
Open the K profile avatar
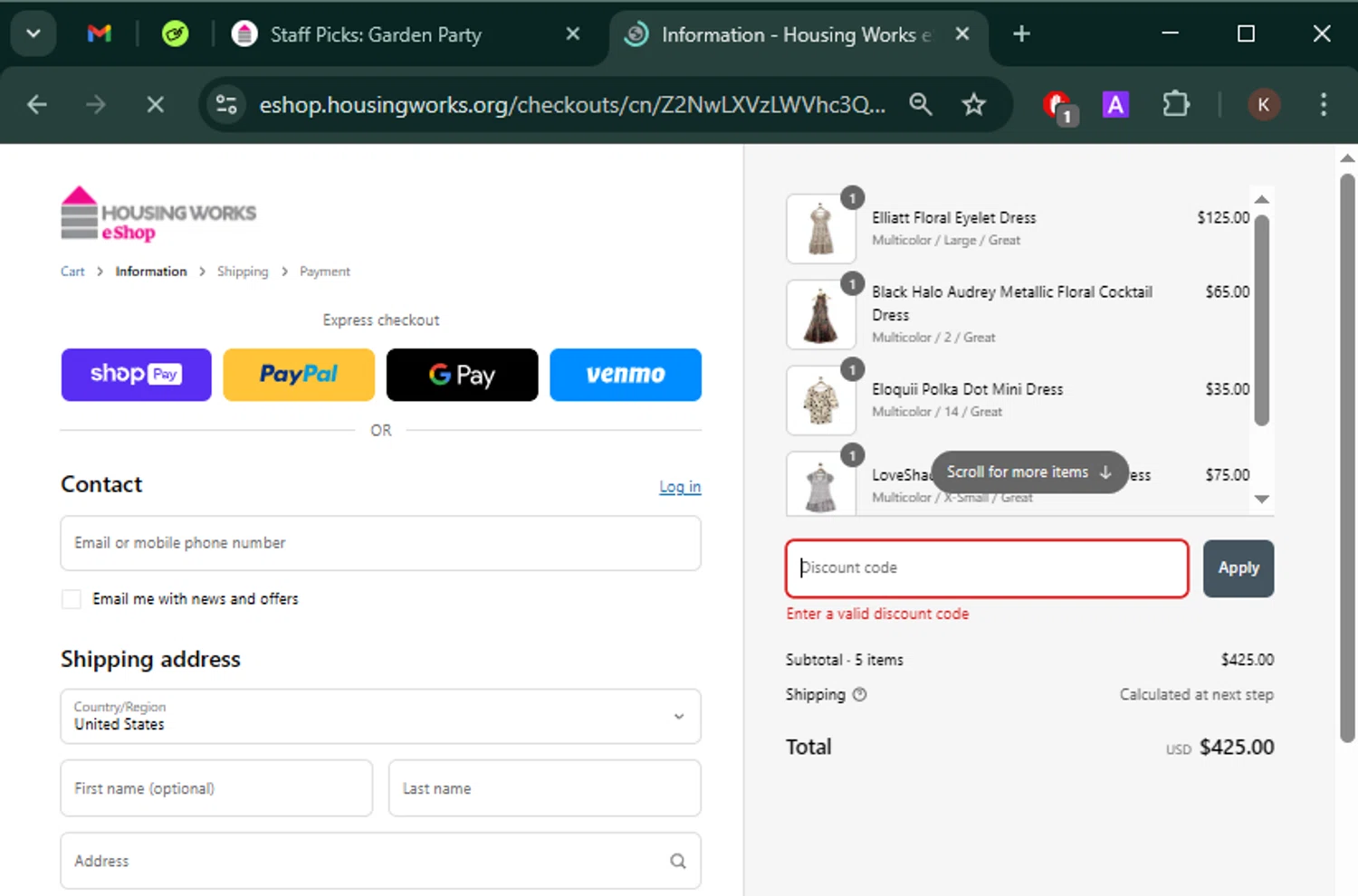[1264, 105]
